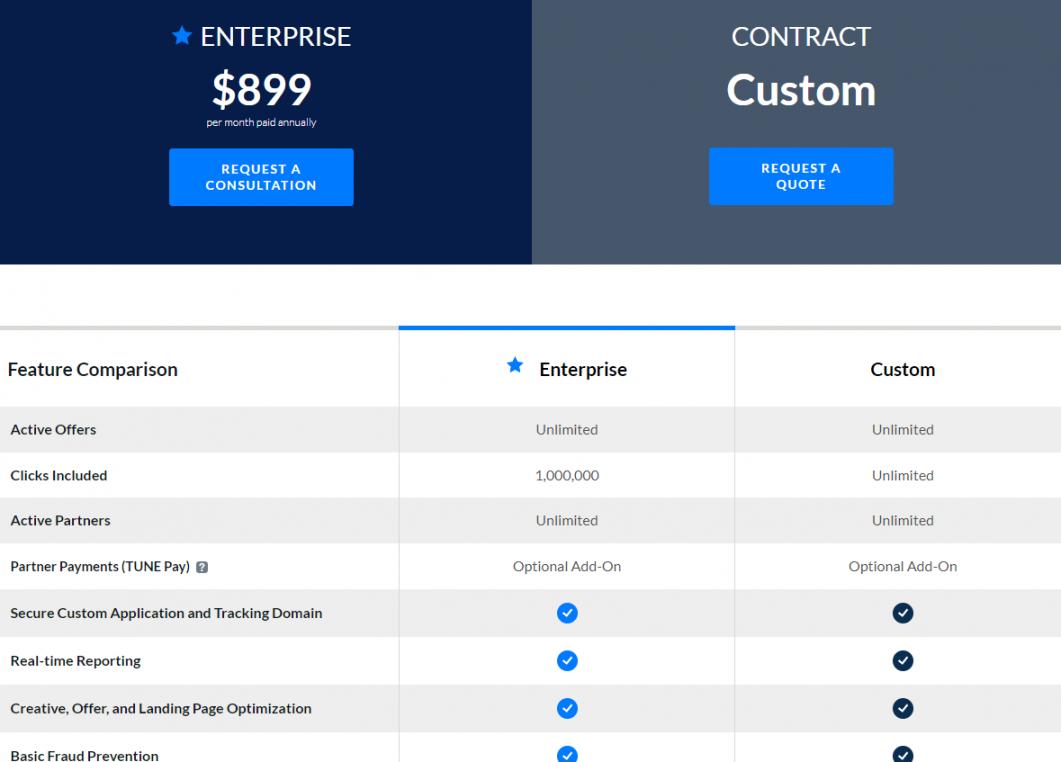Click Enterprise checkmark for Basic Fraud Prevention
This screenshot has width=1061, height=762.
pos(567,754)
